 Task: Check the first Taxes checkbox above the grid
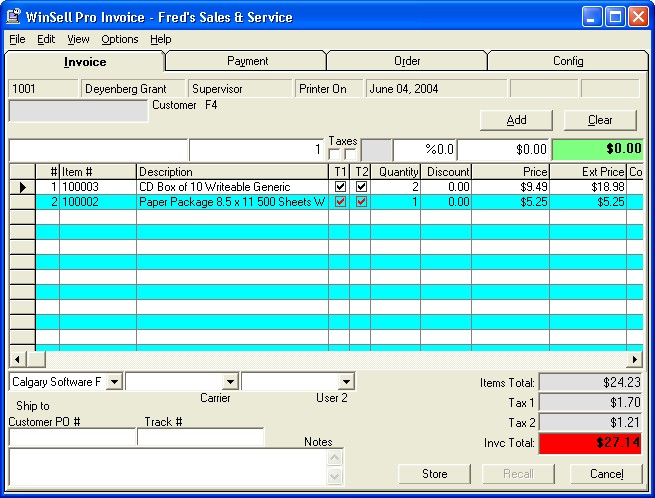334,154
